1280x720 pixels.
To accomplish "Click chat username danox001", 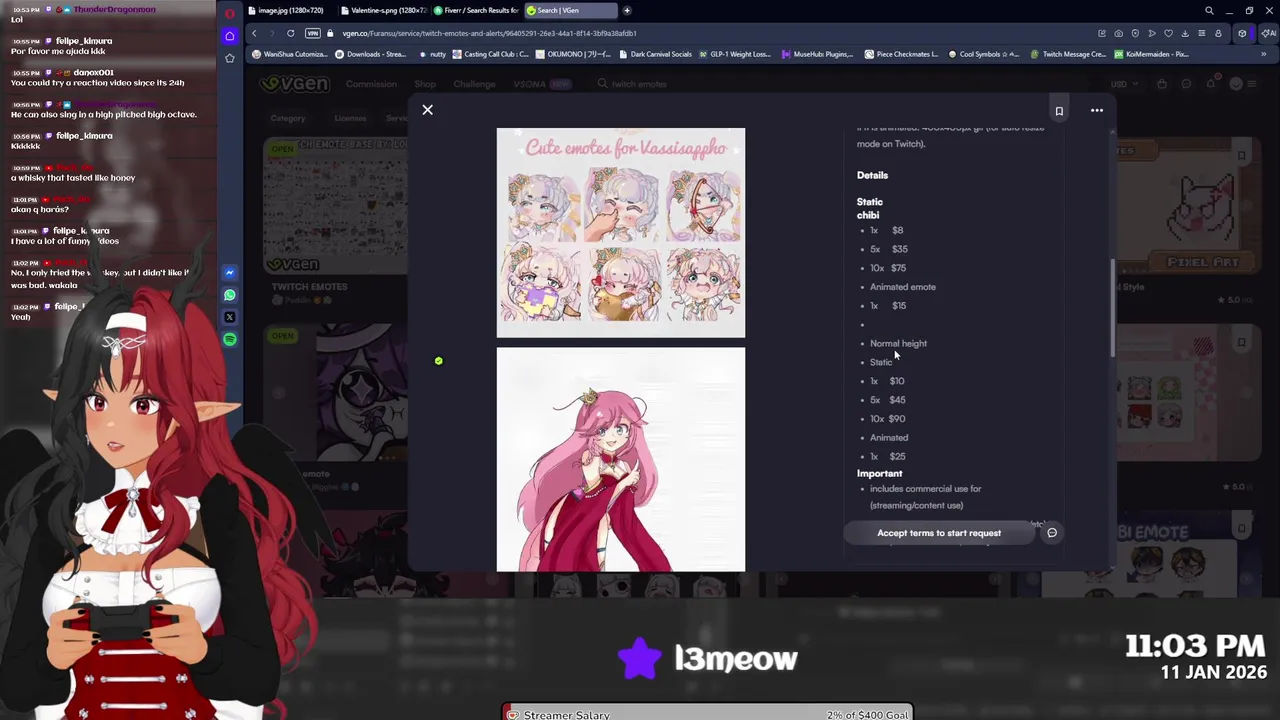I will pos(93,73).
